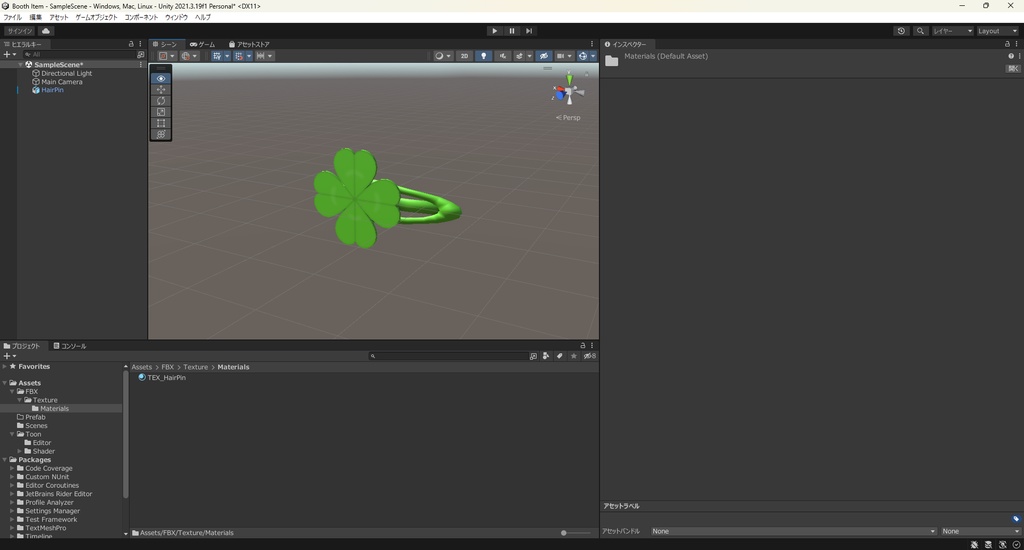Select the Scale tool in scene toolbar
Image resolution: width=1024 pixels, height=550 pixels.
tap(161, 112)
